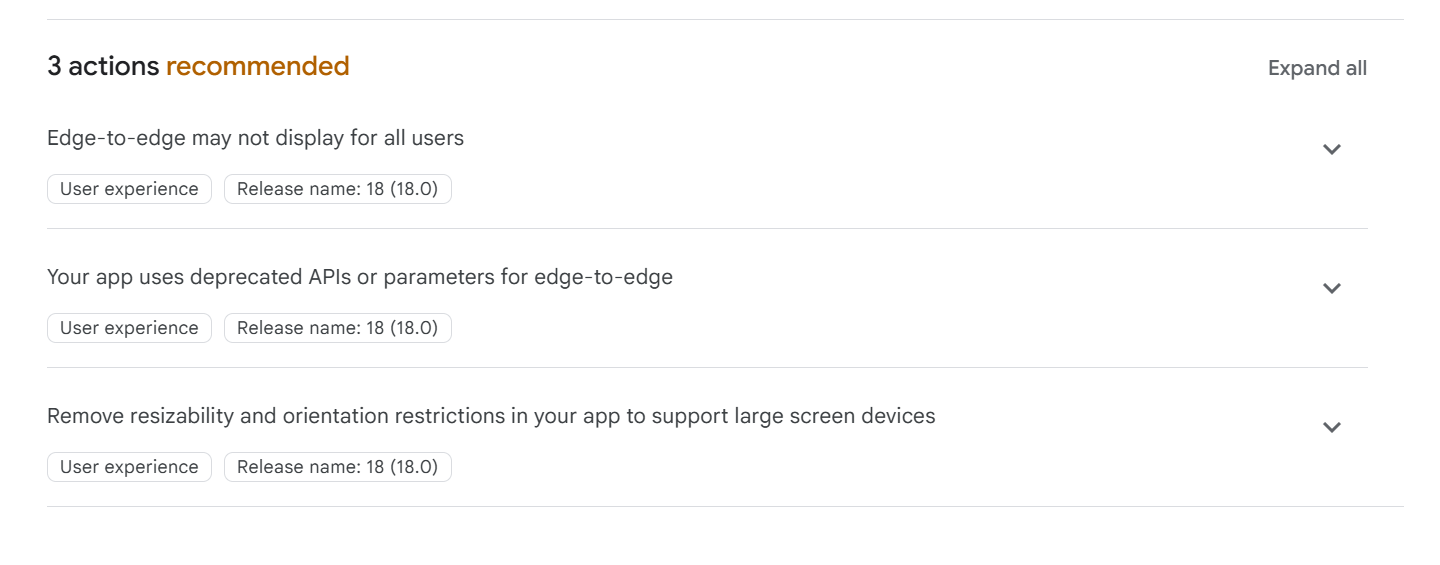Click User experience chip under Edge-to-edge display item
The height and width of the screenshot is (565, 1440).
[129, 189]
